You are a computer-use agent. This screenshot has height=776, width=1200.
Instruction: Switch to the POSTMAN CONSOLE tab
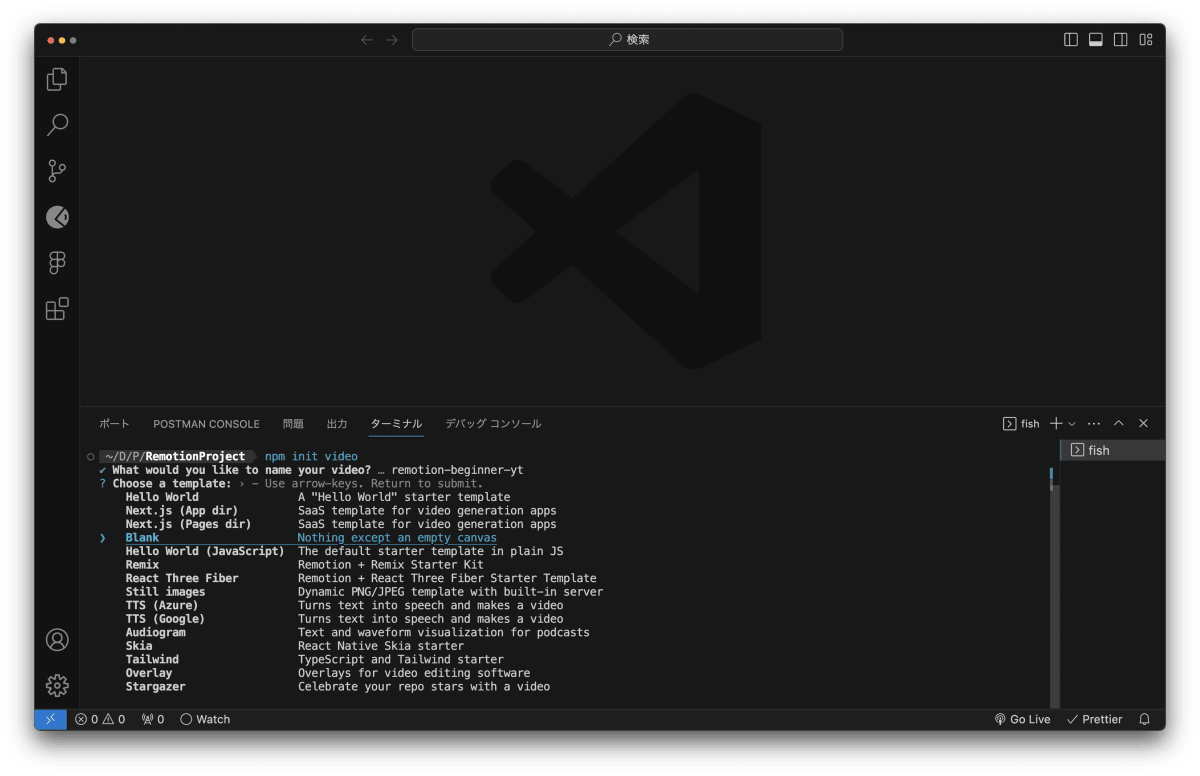click(x=206, y=424)
